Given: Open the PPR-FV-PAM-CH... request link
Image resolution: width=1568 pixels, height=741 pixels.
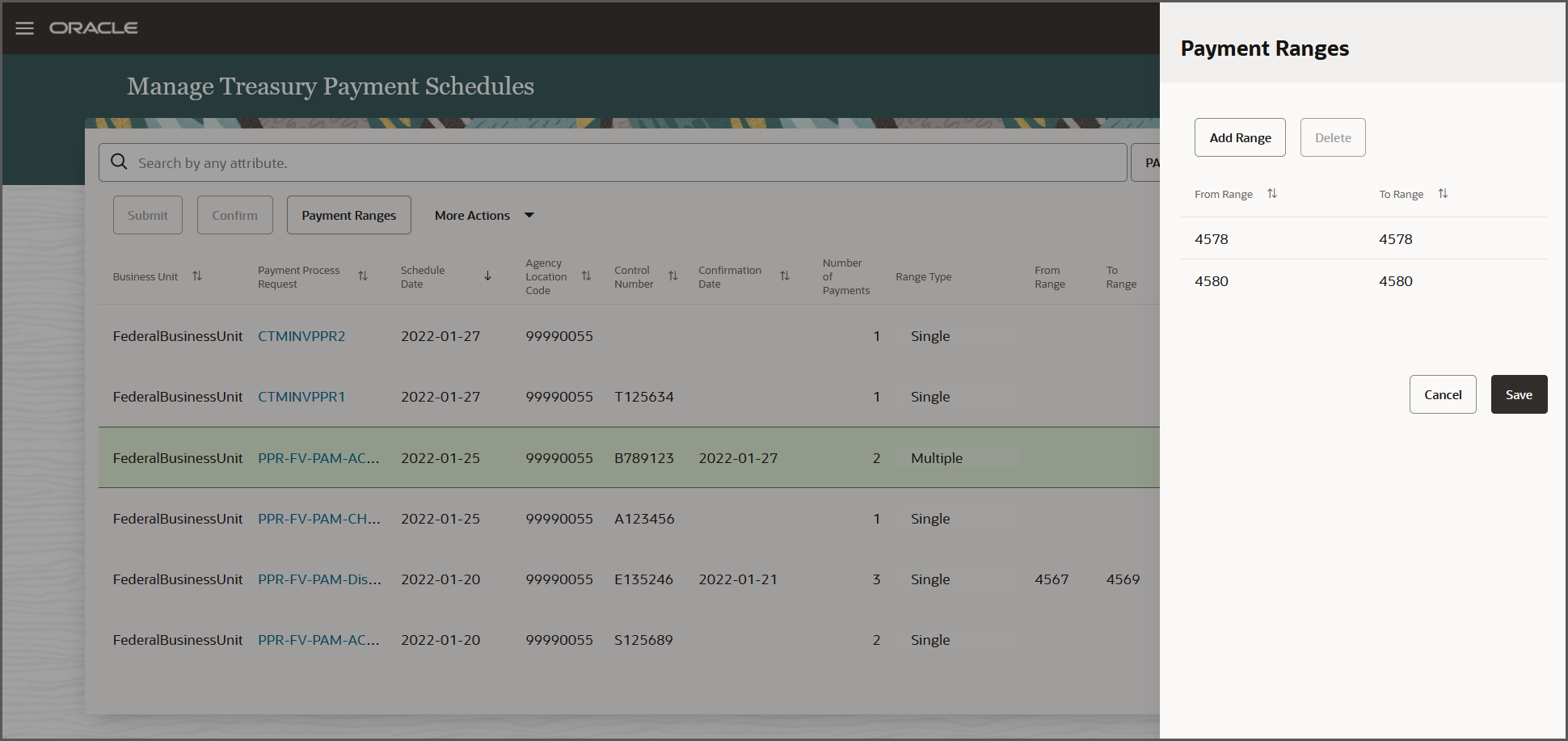Looking at the screenshot, I should click(319, 519).
